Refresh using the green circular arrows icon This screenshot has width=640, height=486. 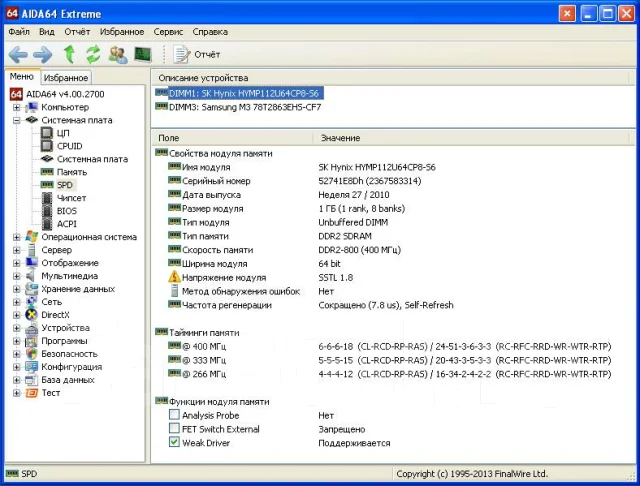pos(93,54)
